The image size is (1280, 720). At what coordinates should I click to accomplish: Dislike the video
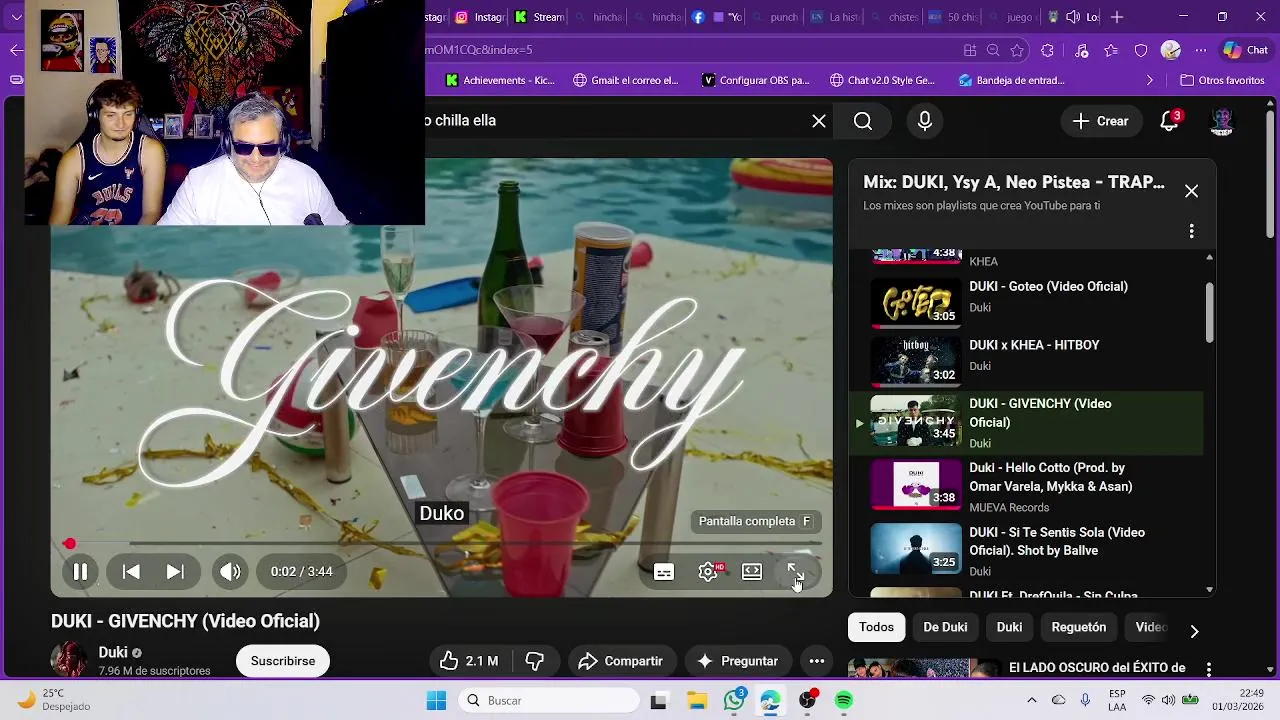tap(535, 661)
